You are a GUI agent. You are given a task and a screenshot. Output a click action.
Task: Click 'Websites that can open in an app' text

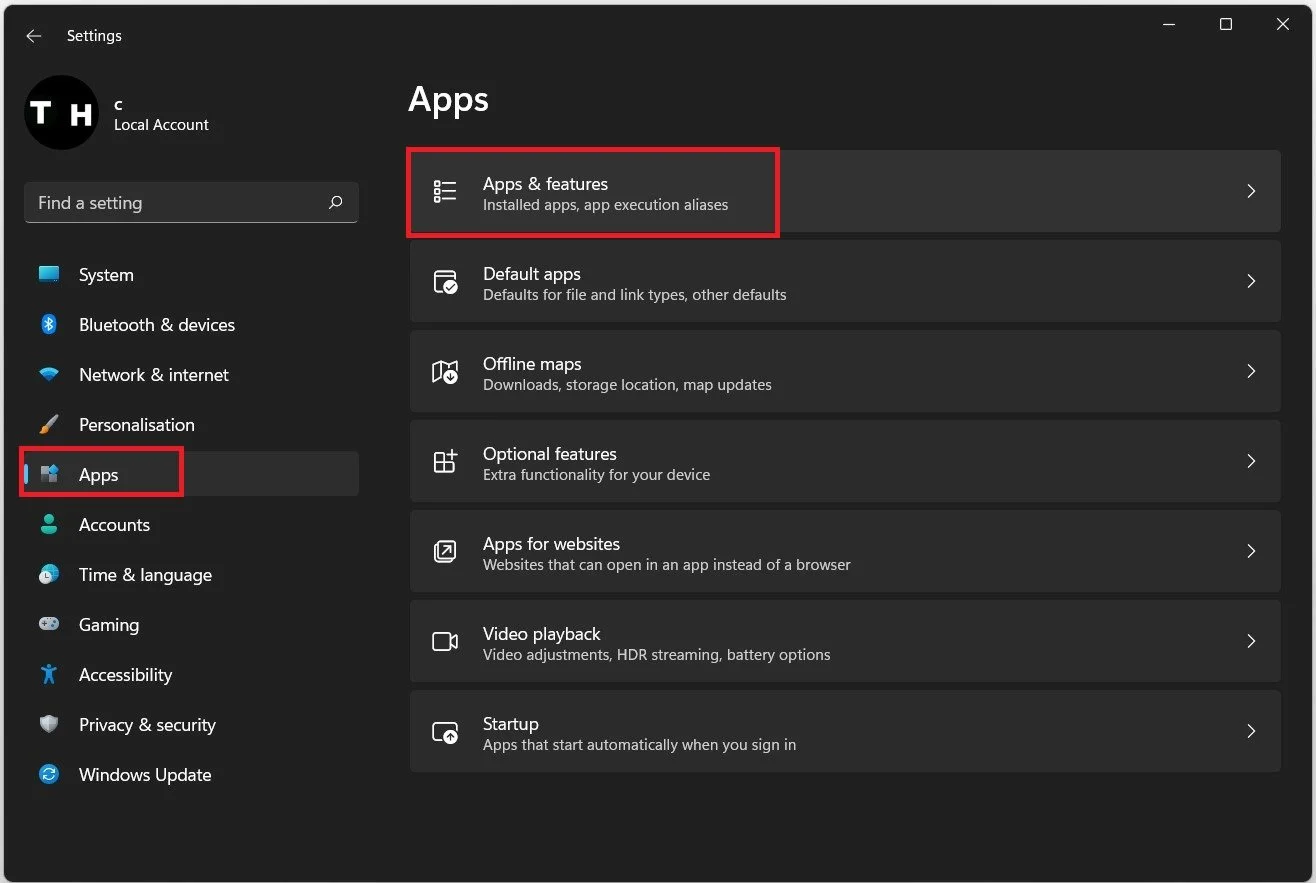[x=666, y=565]
